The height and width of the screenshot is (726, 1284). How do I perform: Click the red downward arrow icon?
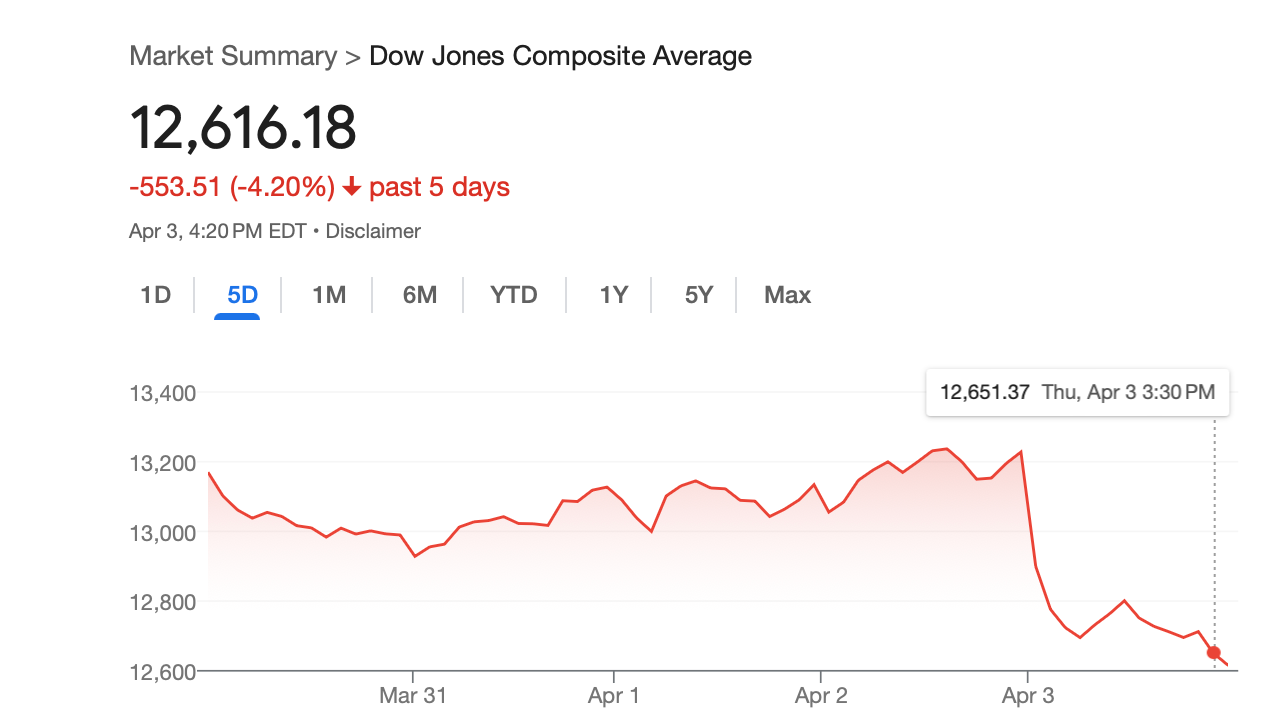pyautogui.click(x=352, y=187)
